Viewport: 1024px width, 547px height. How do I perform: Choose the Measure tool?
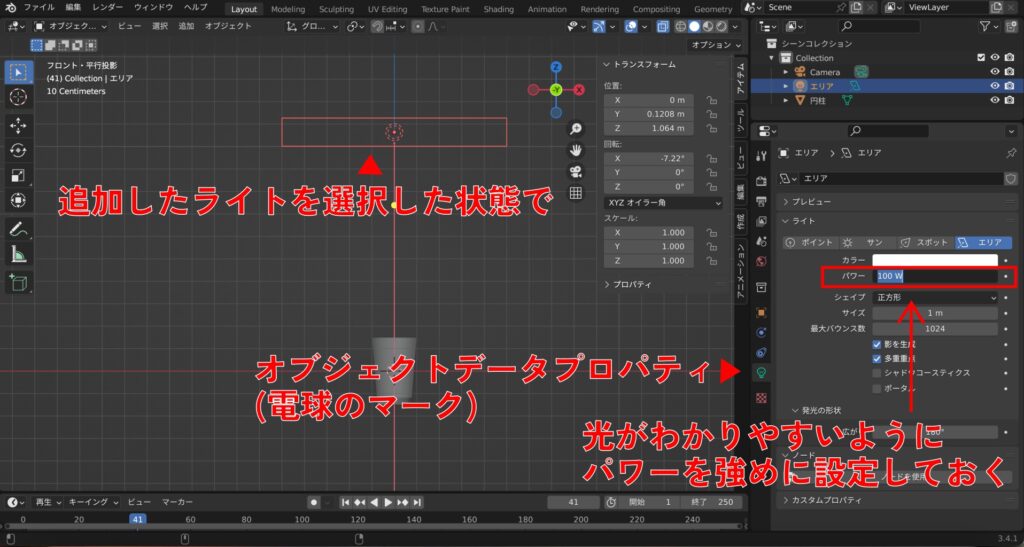18,254
